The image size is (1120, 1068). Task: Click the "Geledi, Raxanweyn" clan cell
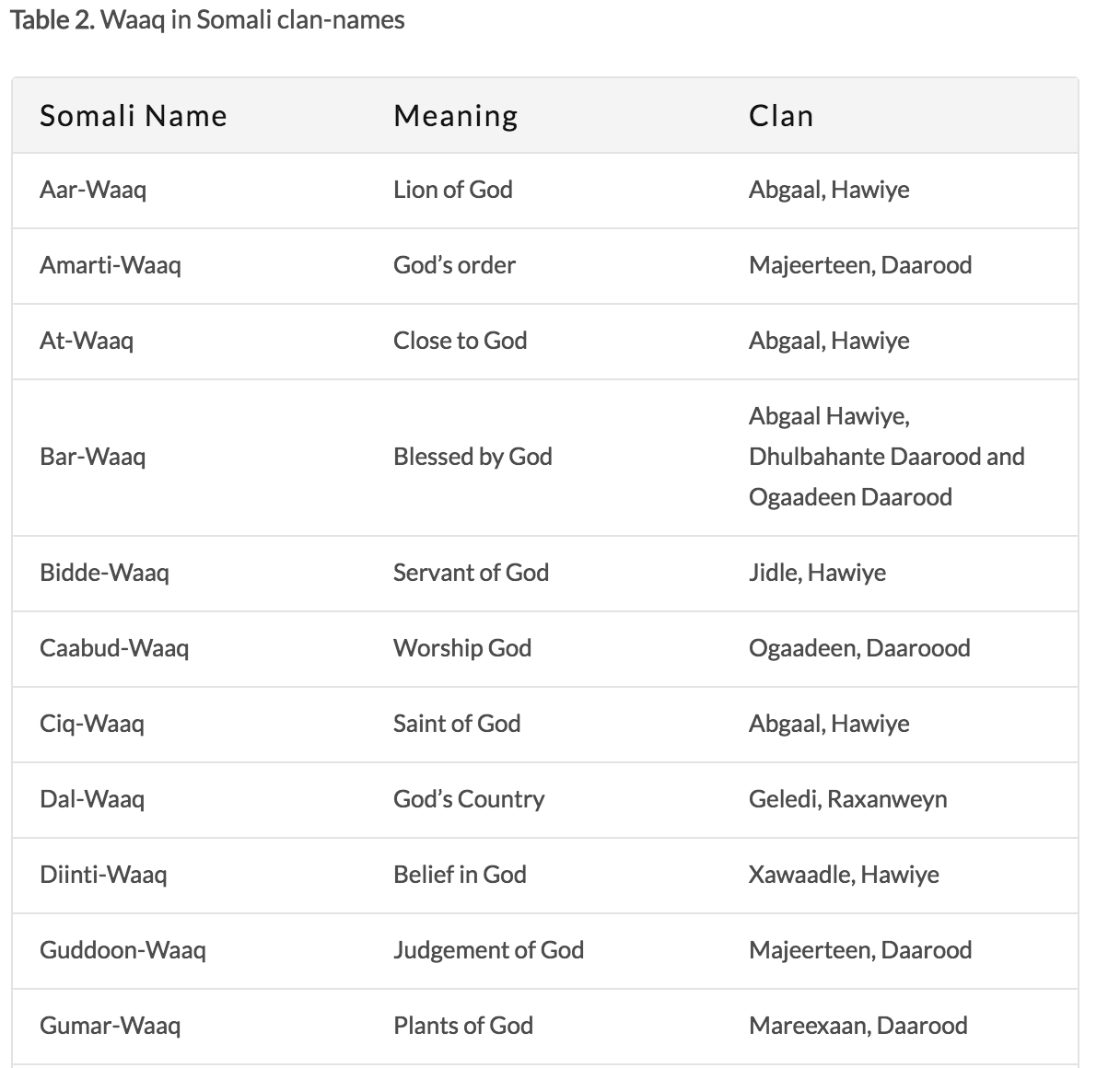tap(847, 799)
